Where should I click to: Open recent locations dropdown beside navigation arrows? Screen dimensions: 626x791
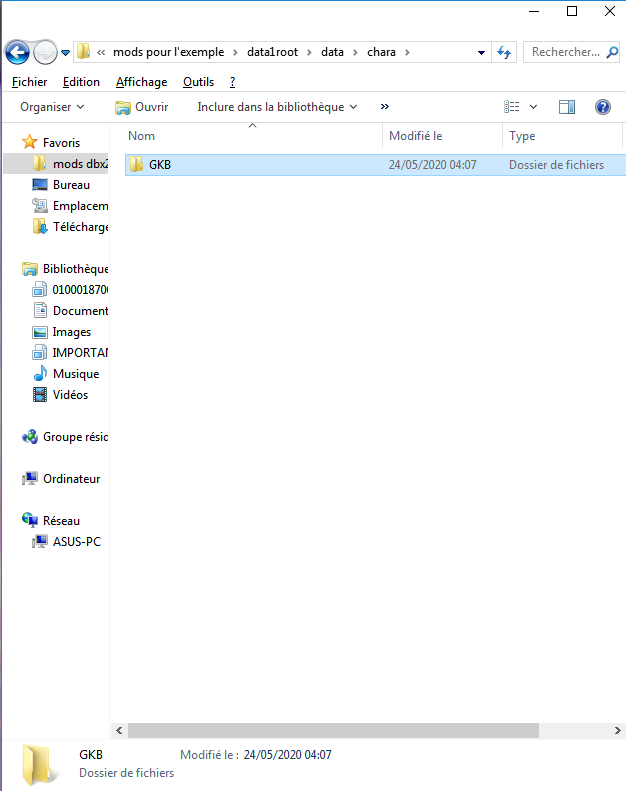click(66, 52)
